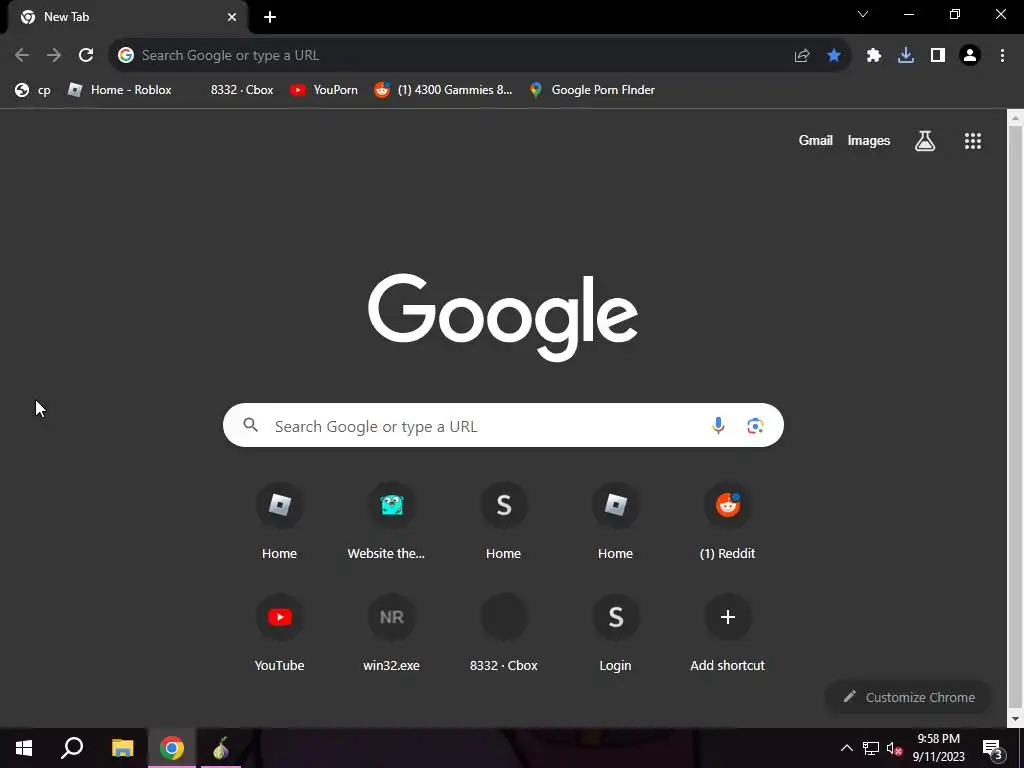Expand the tab search chevron

pyautogui.click(x=863, y=14)
